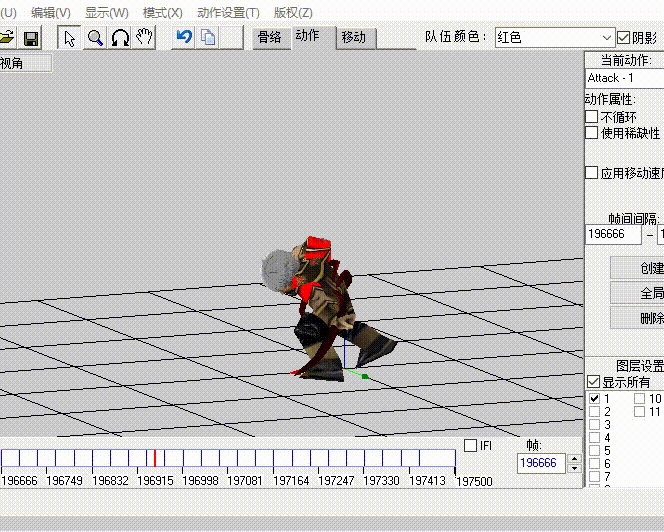Open the 版权(Z) menu

pyautogui.click(x=293, y=13)
